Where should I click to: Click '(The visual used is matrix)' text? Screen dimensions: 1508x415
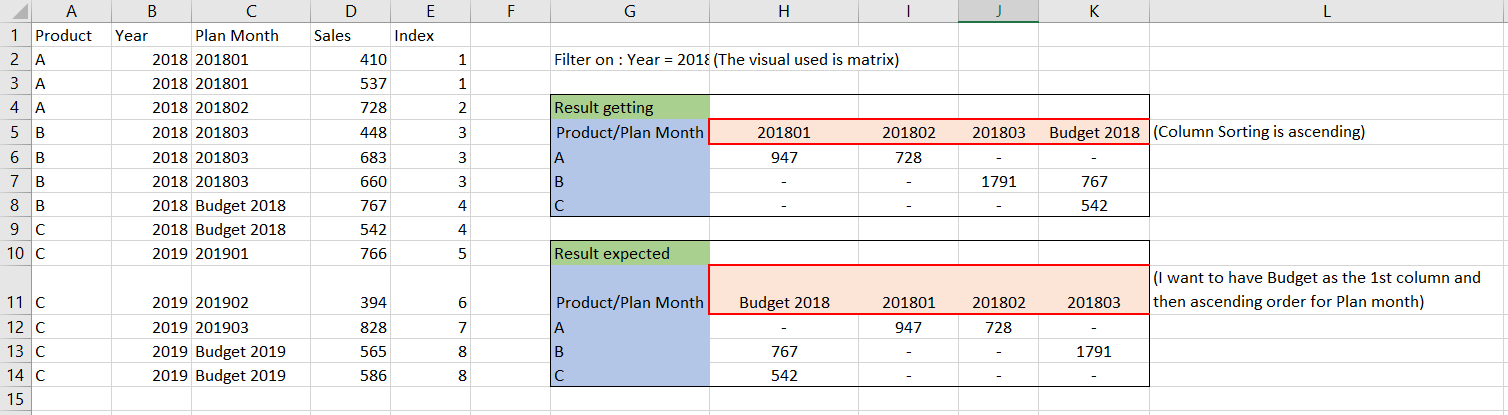pos(806,60)
